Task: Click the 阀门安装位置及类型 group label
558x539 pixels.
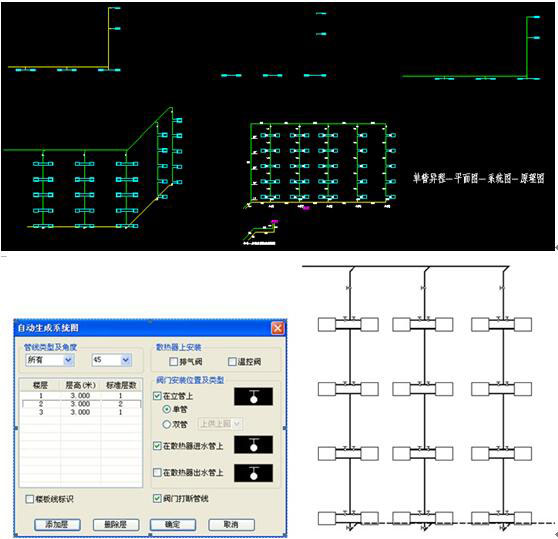Action: pyautogui.click(x=190, y=380)
